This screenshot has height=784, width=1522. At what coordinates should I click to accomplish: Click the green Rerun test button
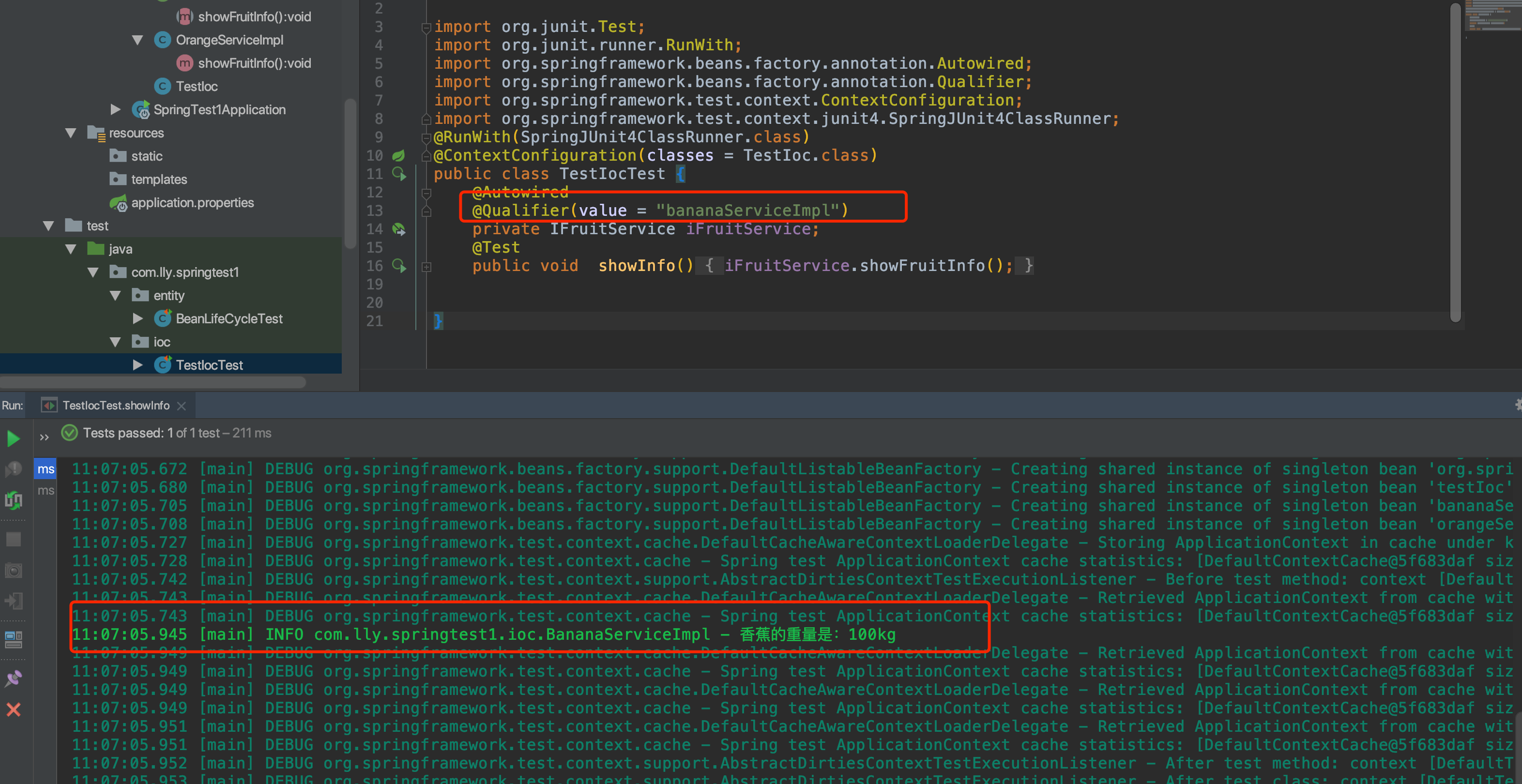[x=13, y=438]
